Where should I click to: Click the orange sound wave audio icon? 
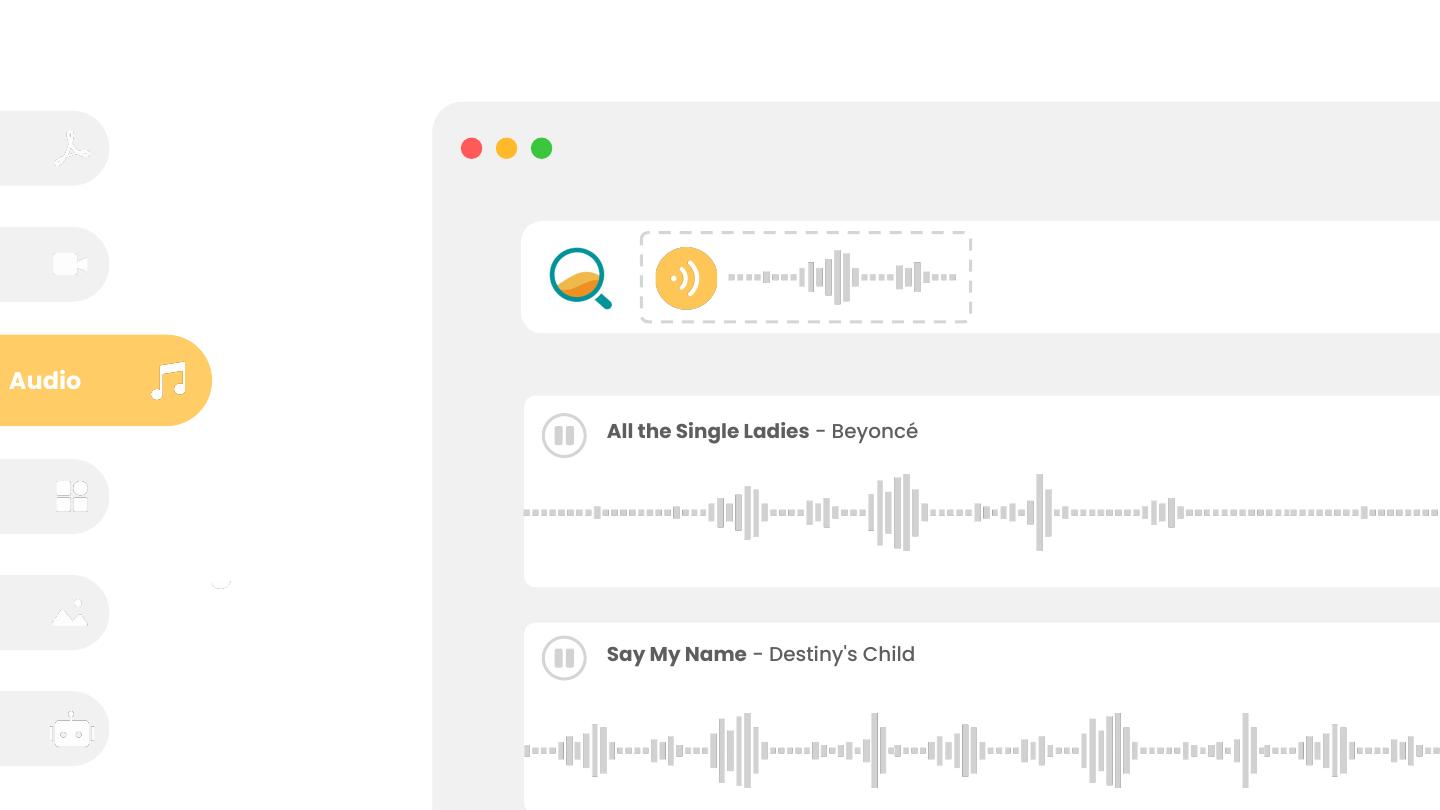tap(686, 278)
